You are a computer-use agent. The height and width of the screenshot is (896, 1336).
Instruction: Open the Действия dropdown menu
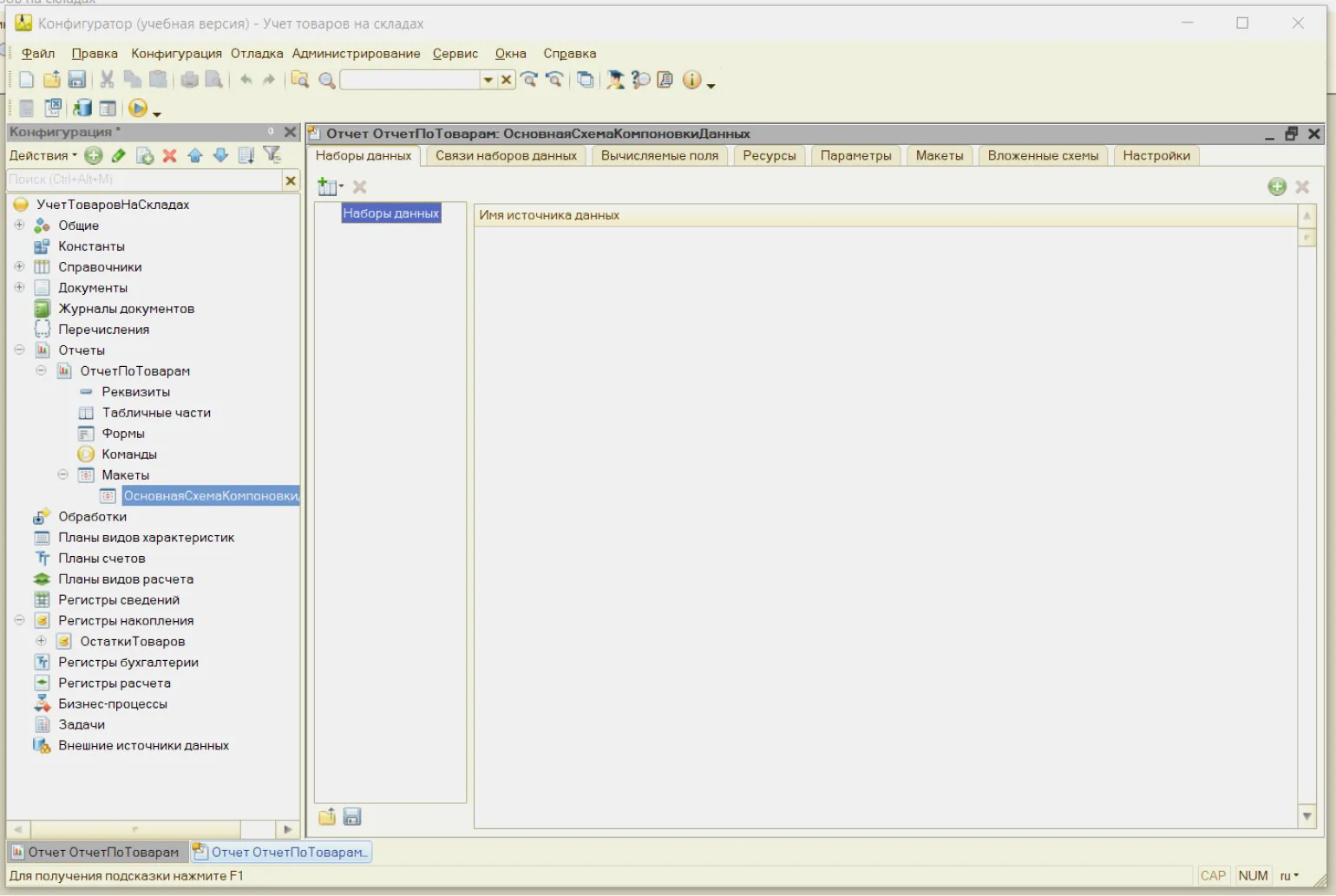(43, 155)
